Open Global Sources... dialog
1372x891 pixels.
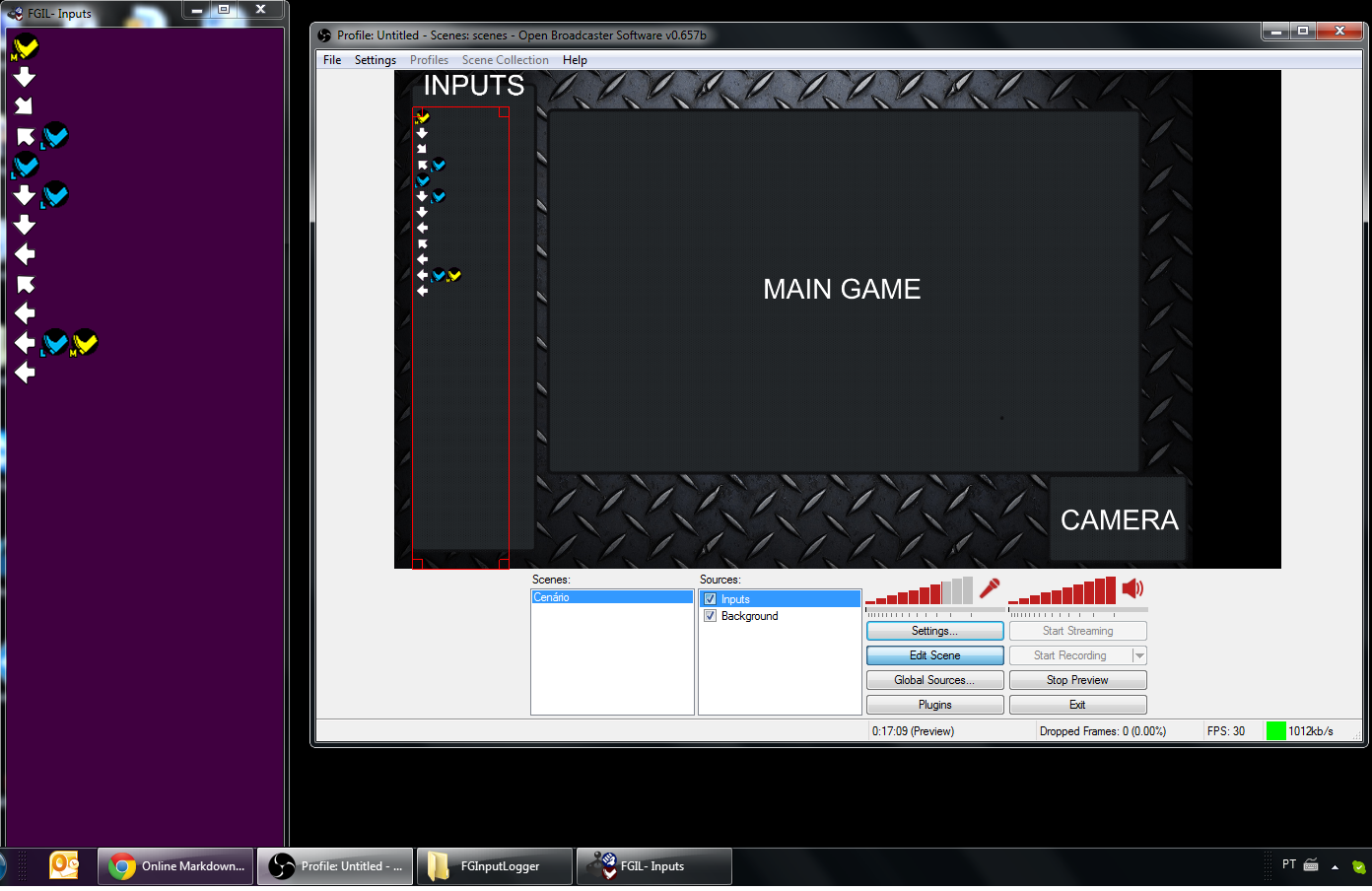click(934, 680)
